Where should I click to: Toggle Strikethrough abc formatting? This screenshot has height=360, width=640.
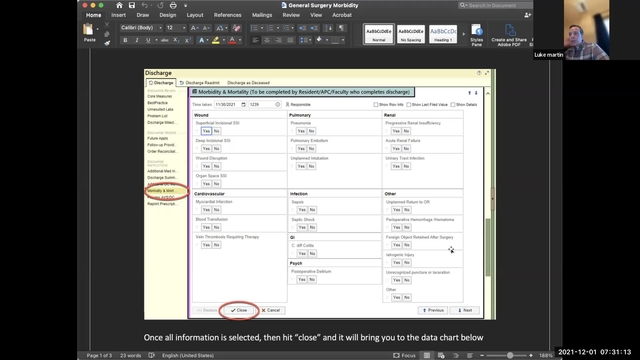[164, 40]
